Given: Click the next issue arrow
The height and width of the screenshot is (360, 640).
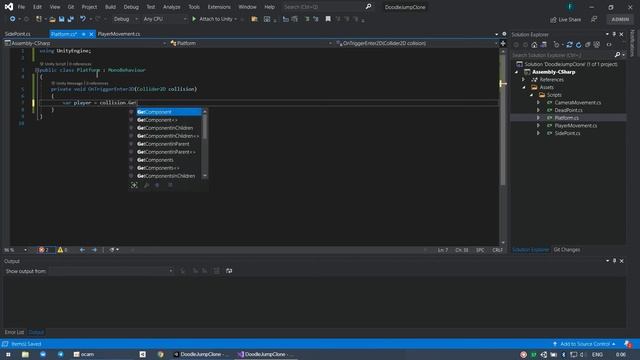Looking at the screenshot, I should (94, 250).
